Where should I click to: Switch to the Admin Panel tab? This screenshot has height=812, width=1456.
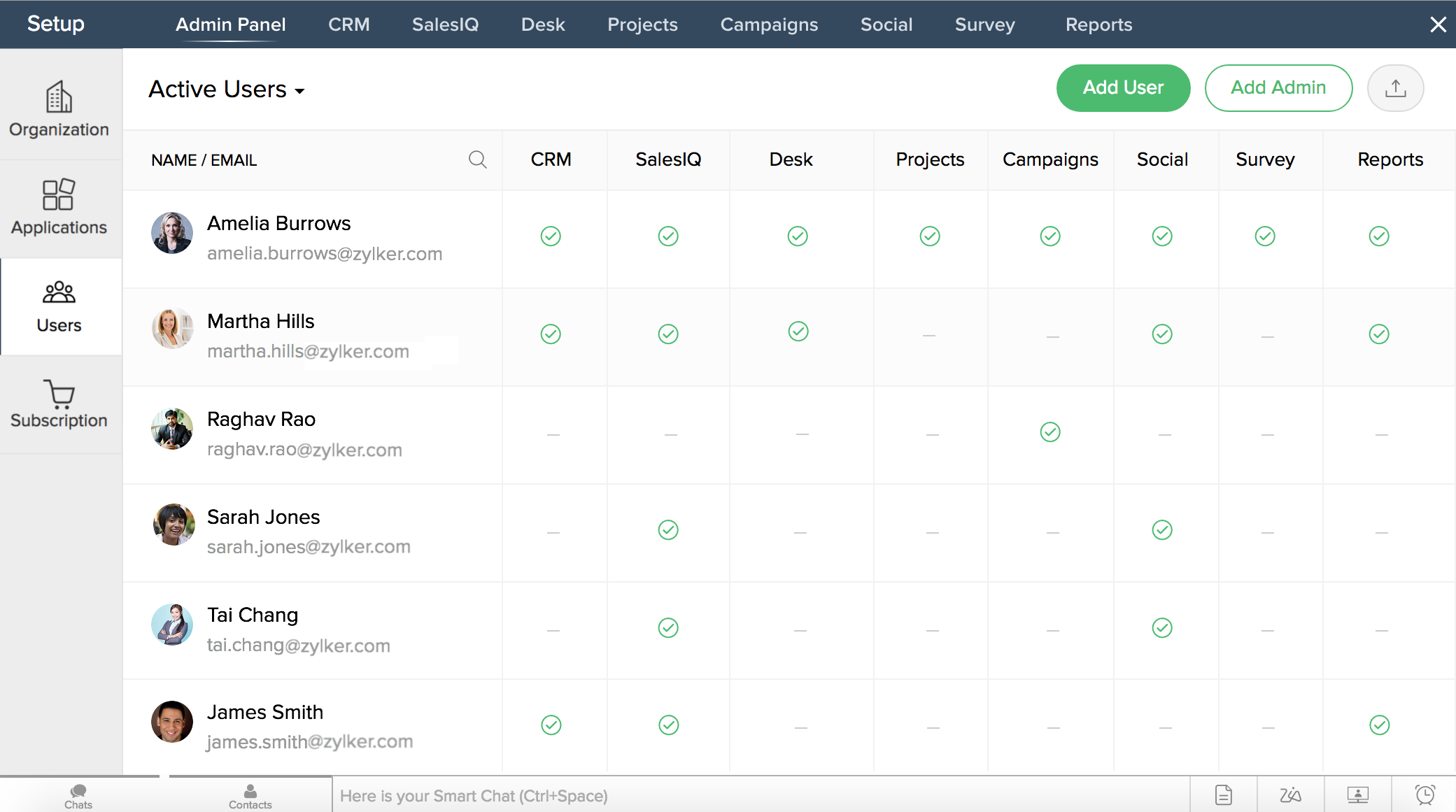click(x=230, y=24)
